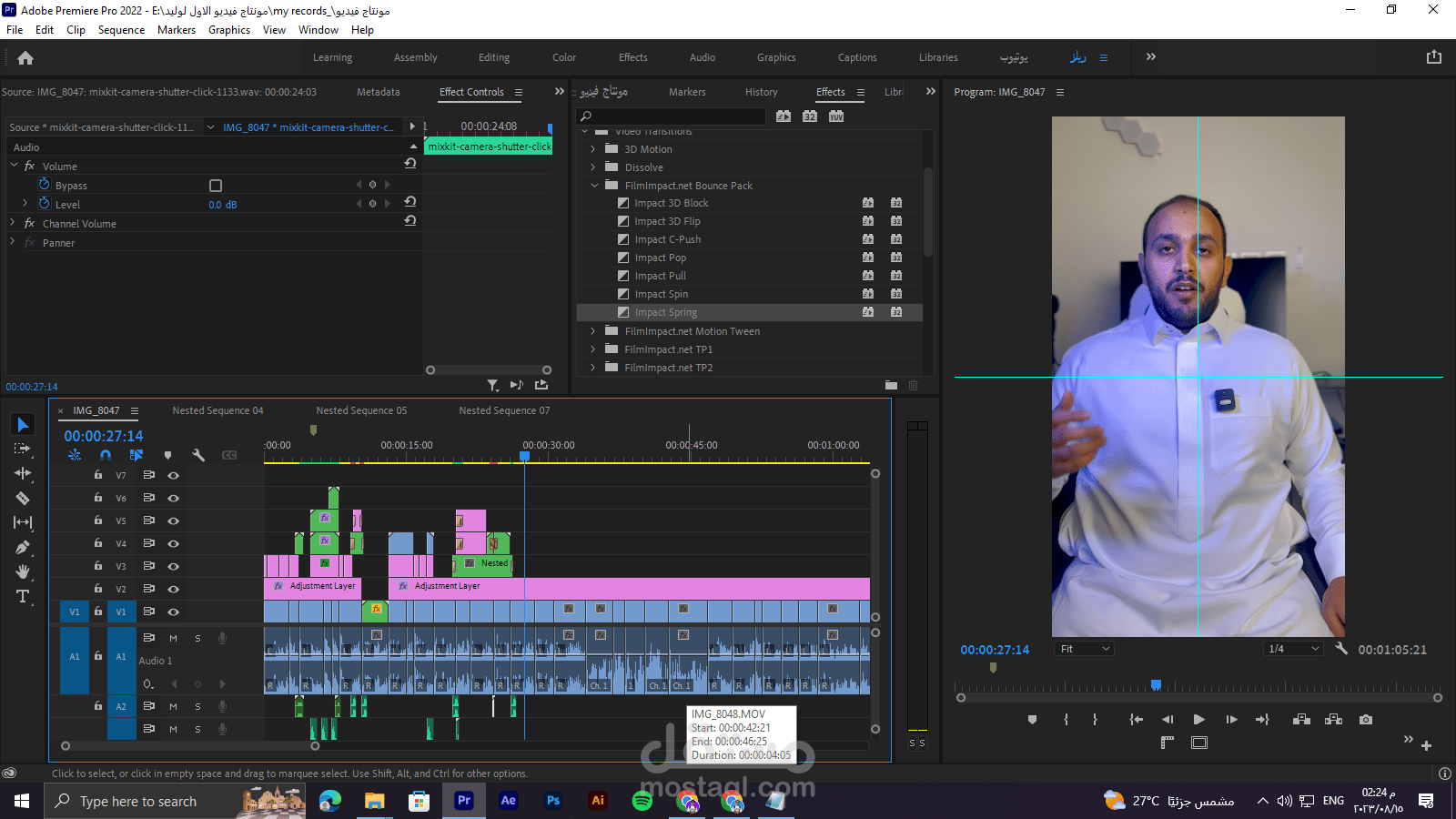Viewport: 1456px width, 819px height.
Task: Select the Selection tool in the toolbar
Action: pos(23,425)
